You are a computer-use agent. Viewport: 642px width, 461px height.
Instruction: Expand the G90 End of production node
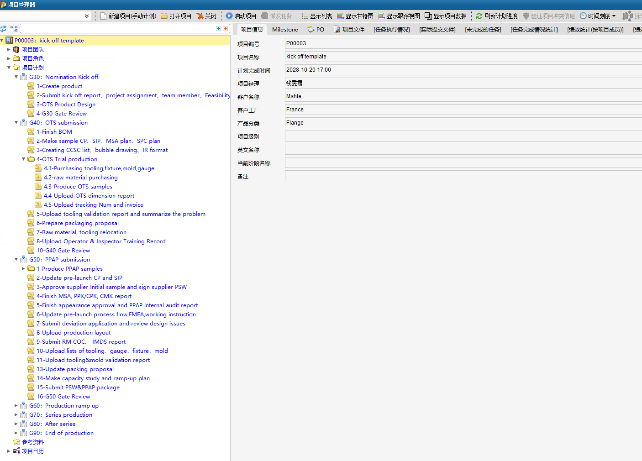point(16,433)
